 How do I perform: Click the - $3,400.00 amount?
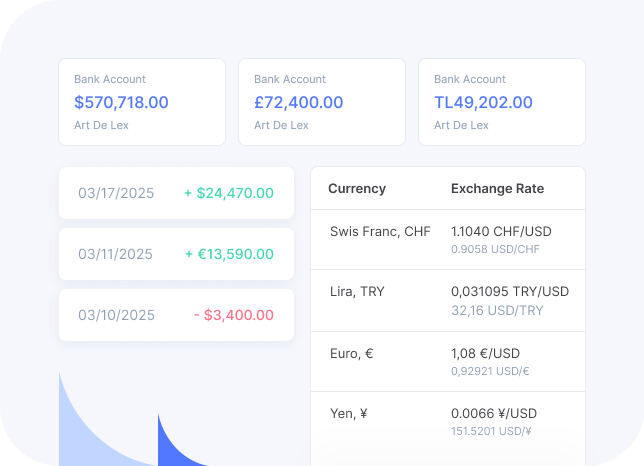[234, 315]
